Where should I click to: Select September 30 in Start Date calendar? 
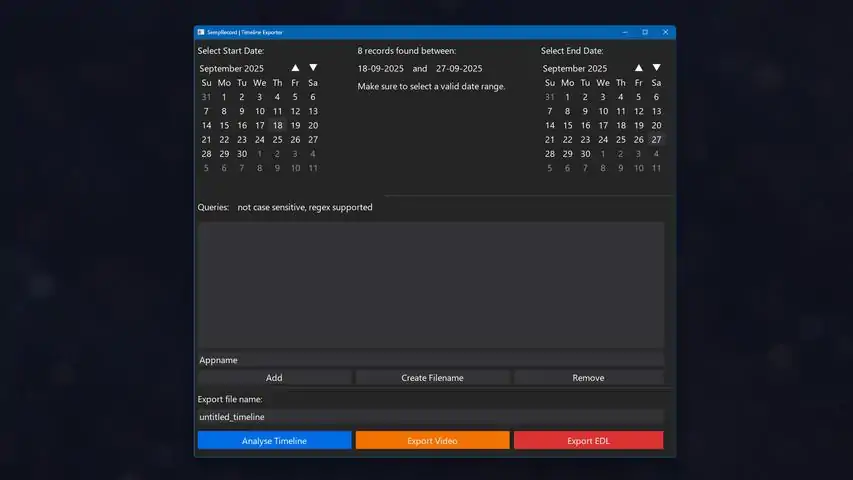coord(242,153)
